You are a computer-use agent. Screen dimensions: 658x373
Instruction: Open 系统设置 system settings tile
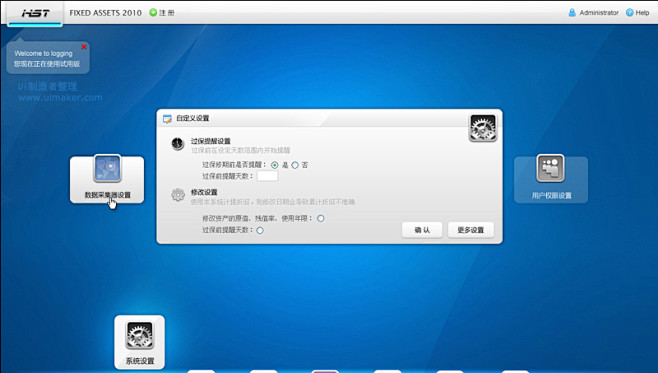click(139, 342)
